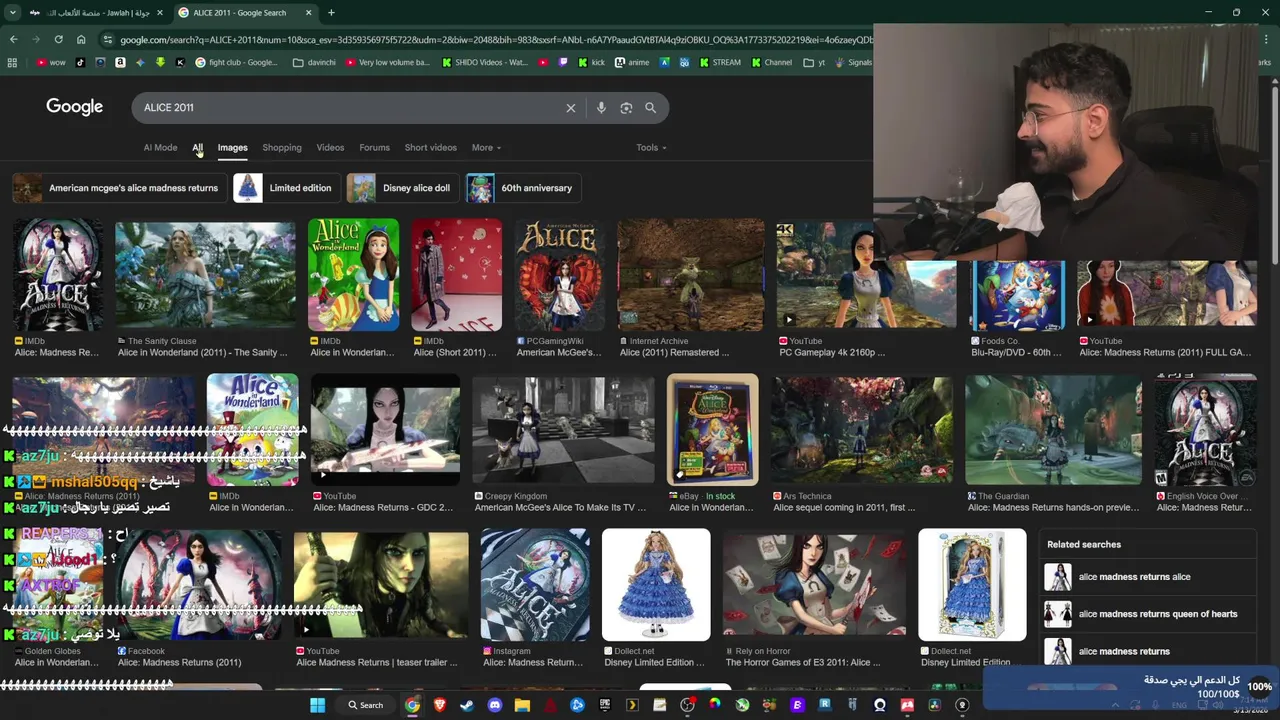
Task: Open the Channel bookmark
Action: 771,62
